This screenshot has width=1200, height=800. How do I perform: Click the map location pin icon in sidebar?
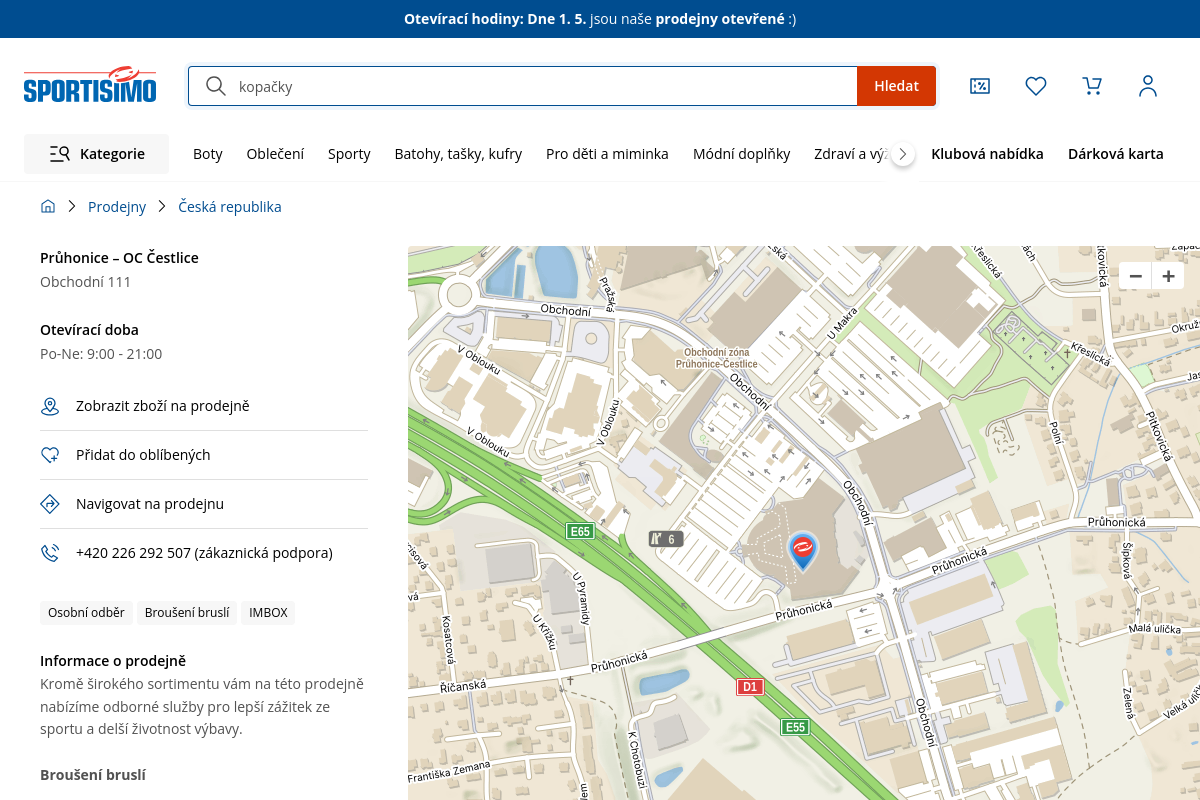50,406
